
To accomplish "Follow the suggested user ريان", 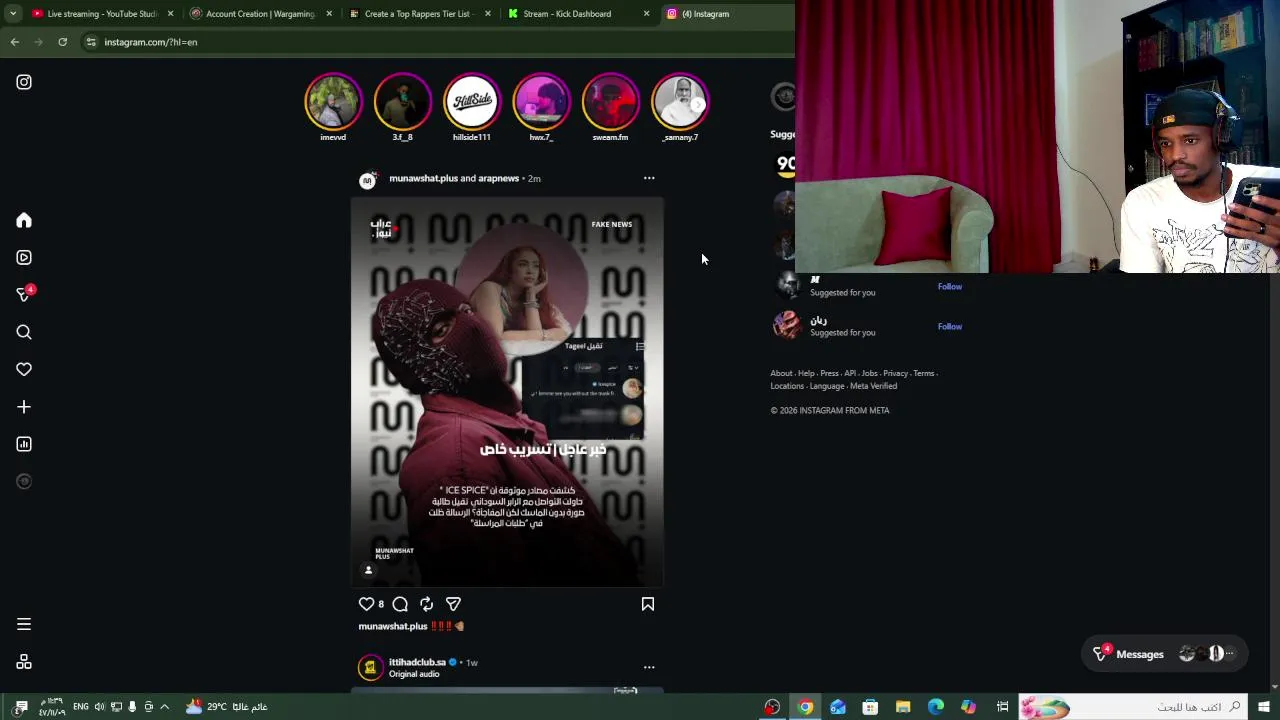I will point(949,327).
